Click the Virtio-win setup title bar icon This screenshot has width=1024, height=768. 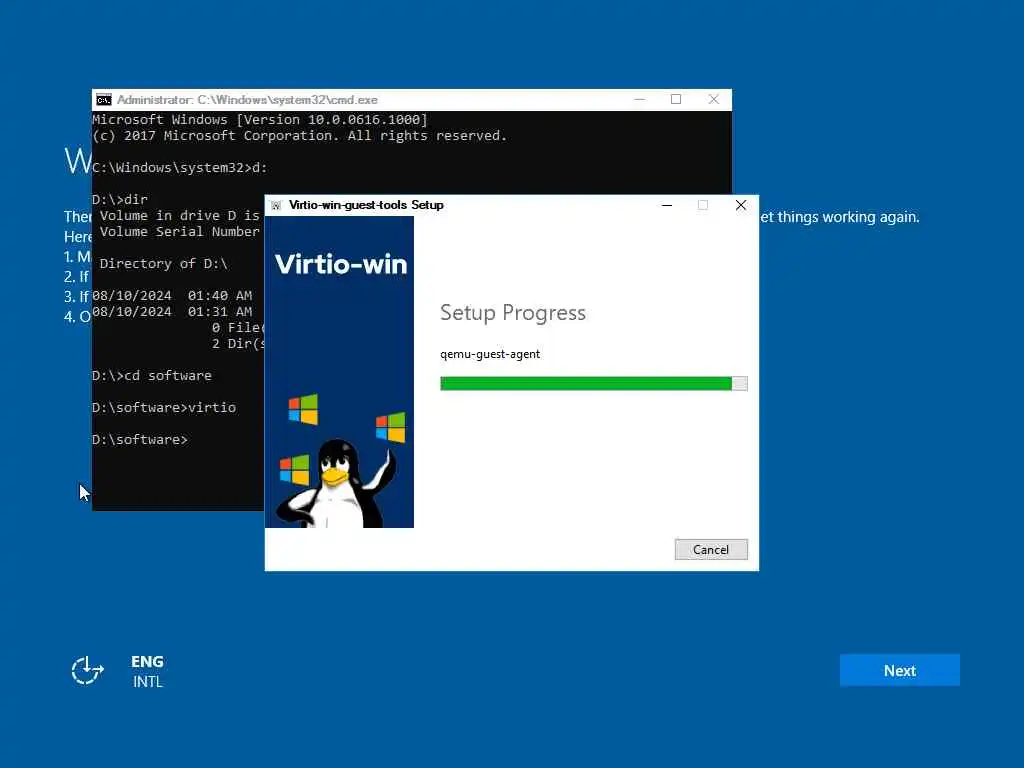[x=276, y=206]
